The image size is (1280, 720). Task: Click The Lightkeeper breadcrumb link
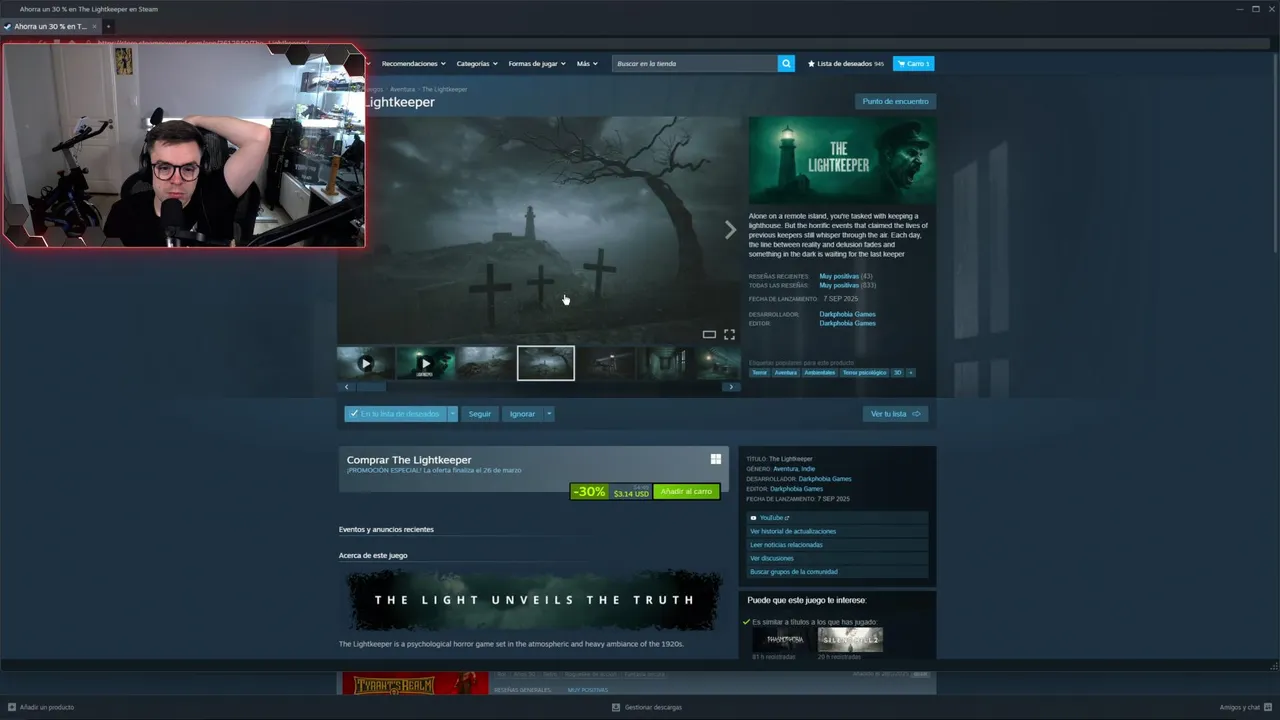(444, 89)
